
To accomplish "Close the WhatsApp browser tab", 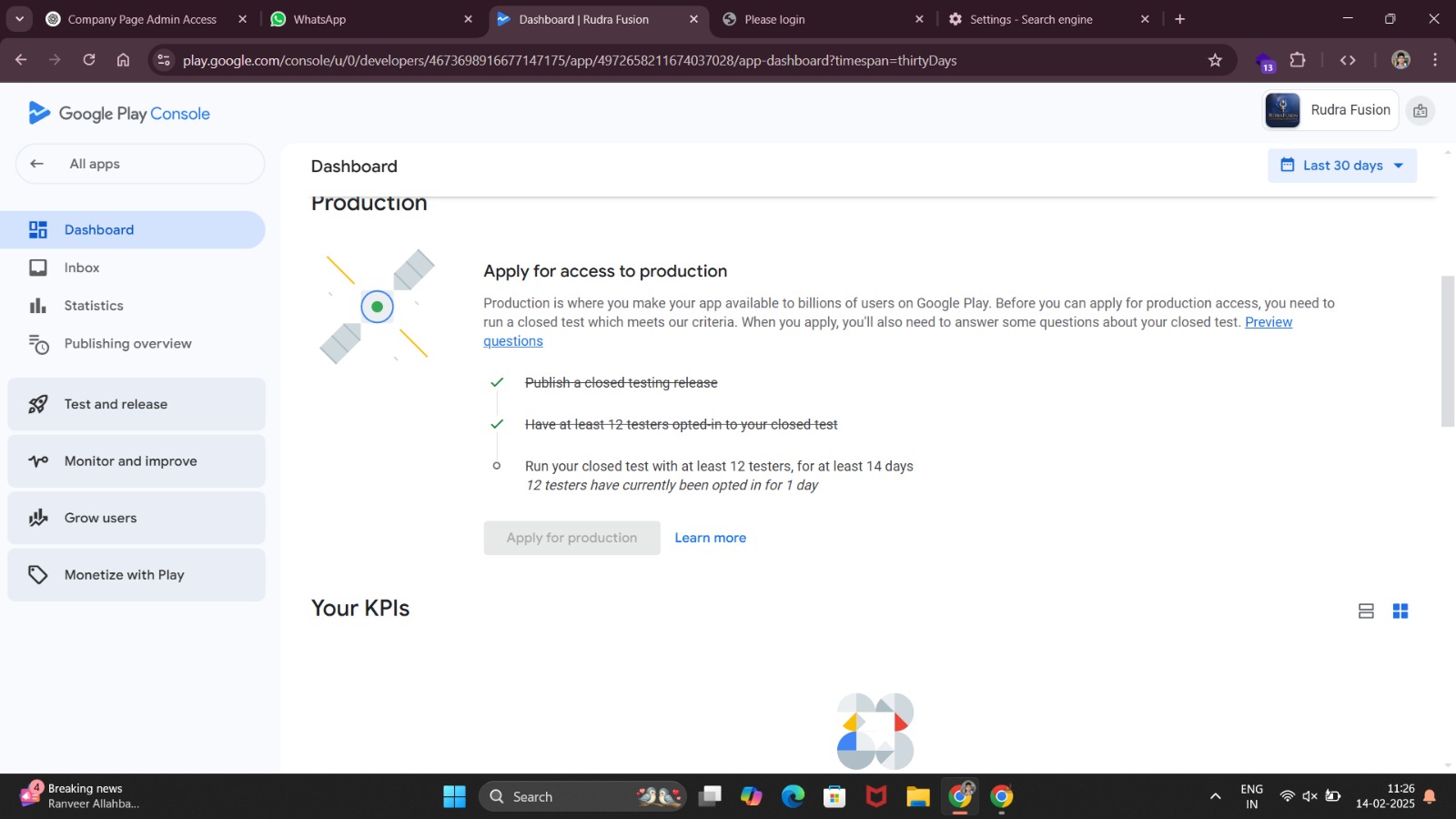I will (468, 19).
